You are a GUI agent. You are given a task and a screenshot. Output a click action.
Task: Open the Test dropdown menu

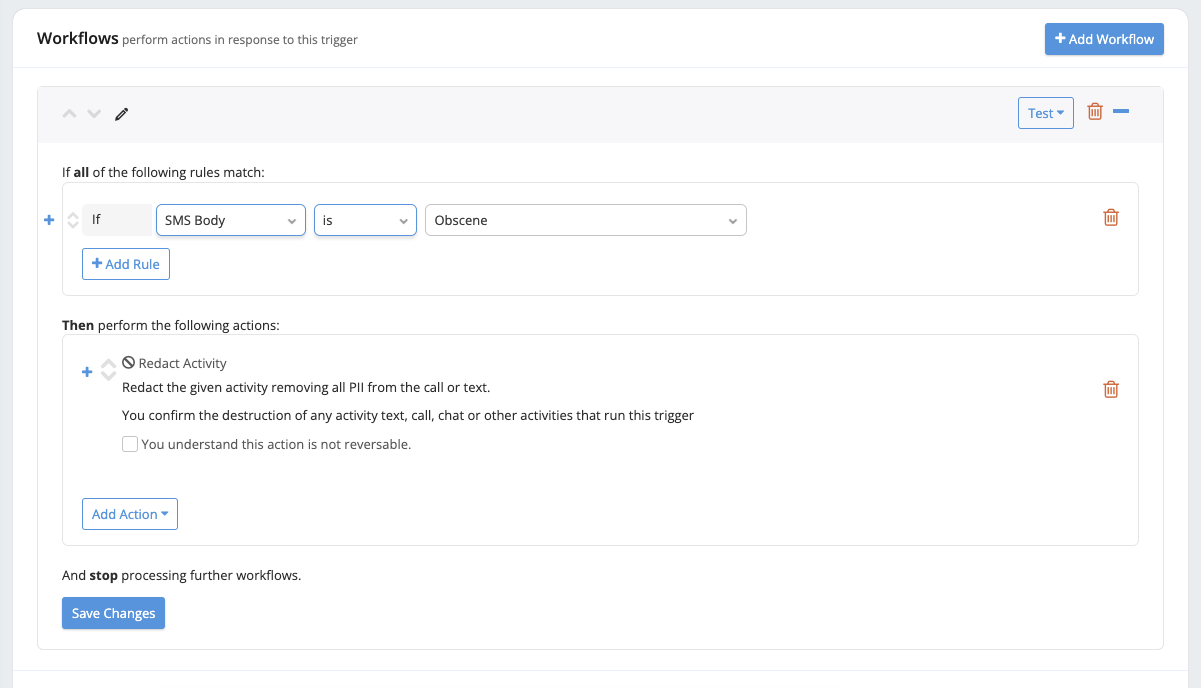point(1045,113)
